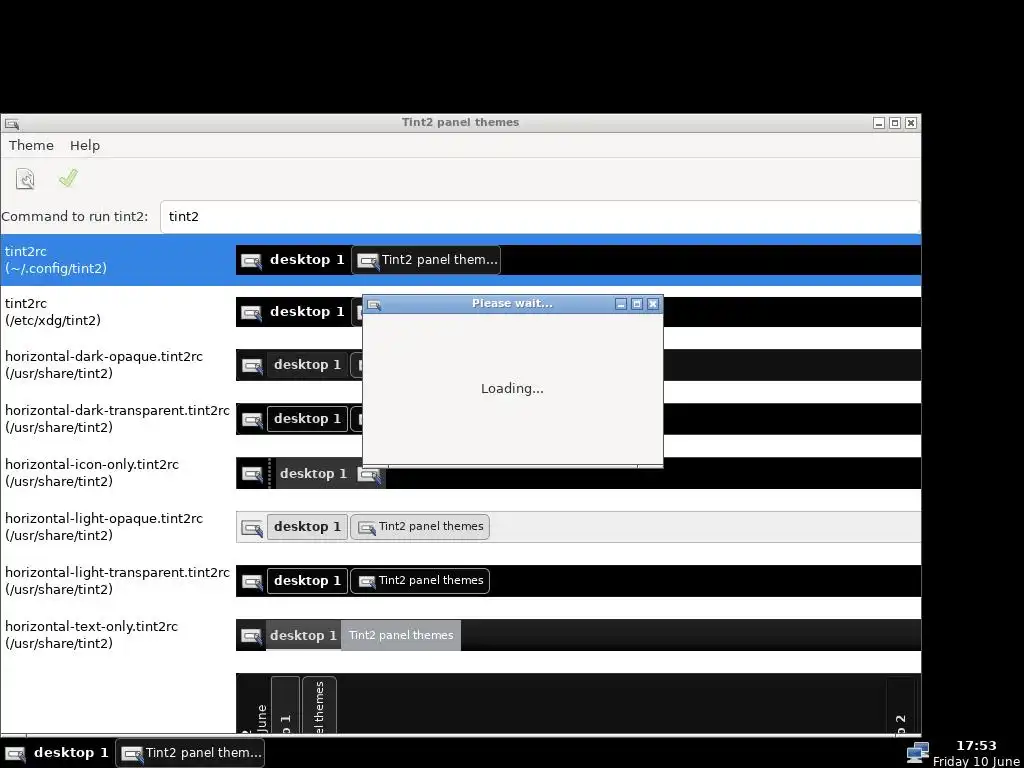
Task: Open the Help menu
Action: [85, 145]
